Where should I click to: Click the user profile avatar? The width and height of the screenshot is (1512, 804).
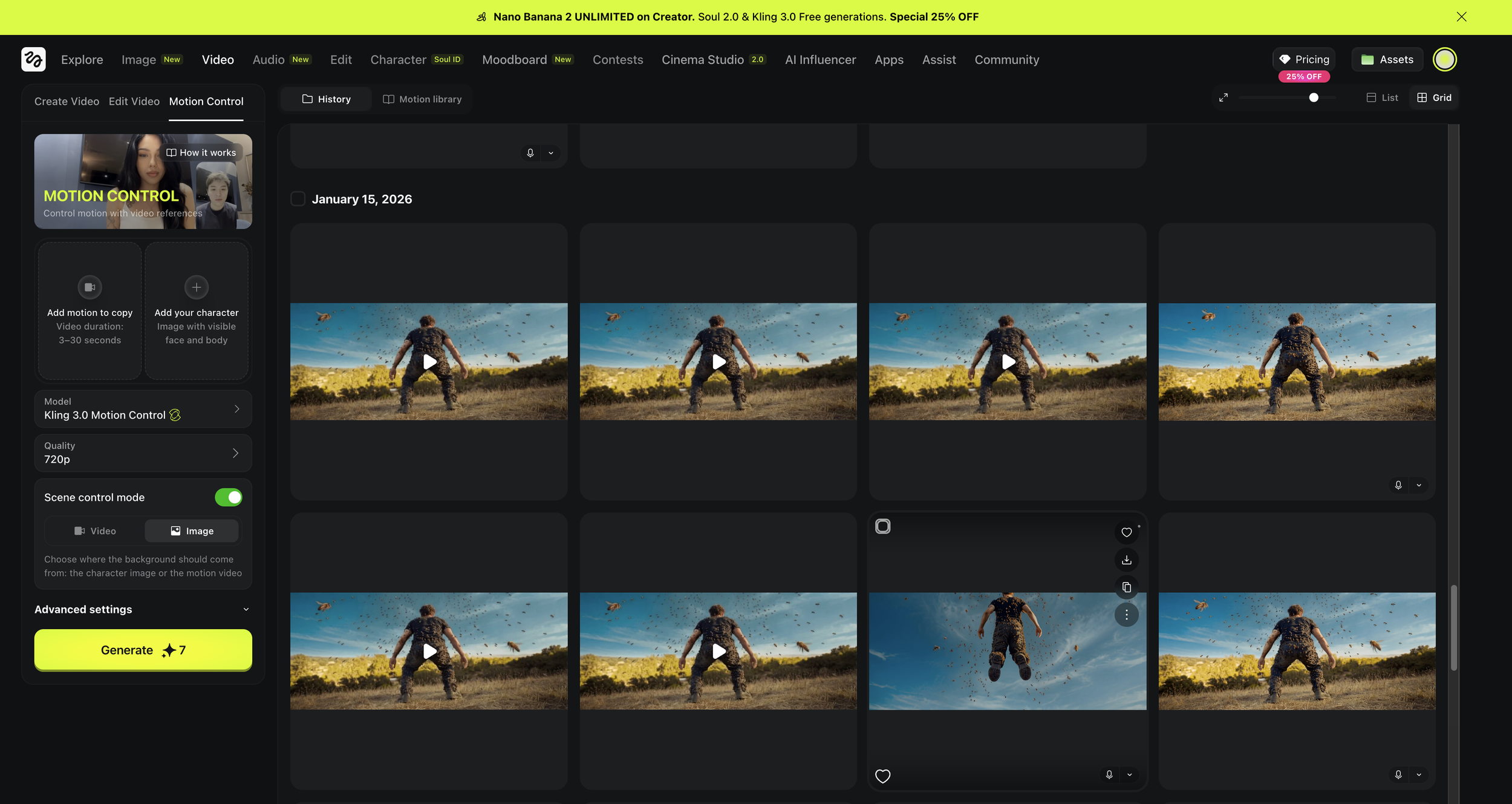click(1444, 59)
